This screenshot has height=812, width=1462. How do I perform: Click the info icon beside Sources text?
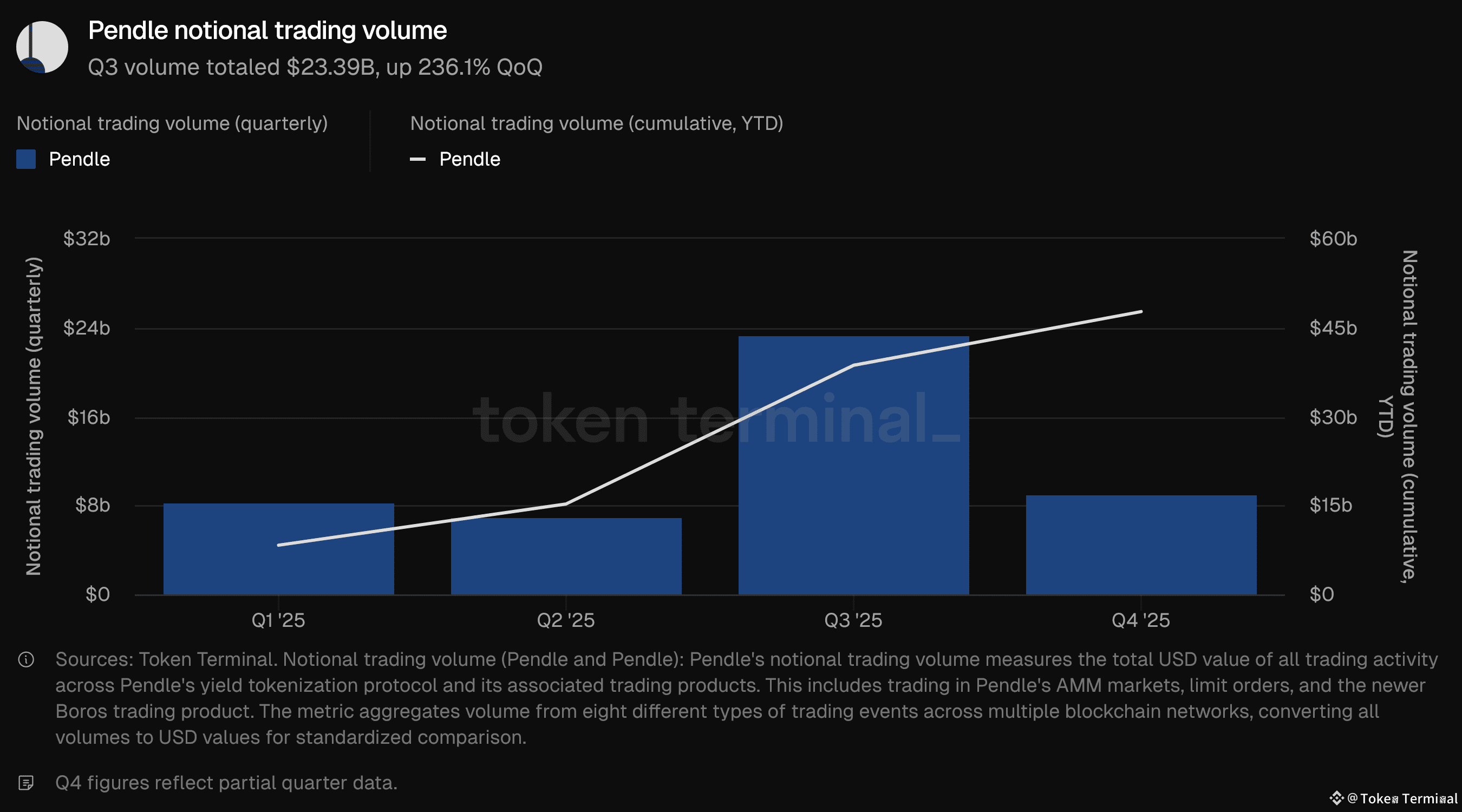[26, 659]
